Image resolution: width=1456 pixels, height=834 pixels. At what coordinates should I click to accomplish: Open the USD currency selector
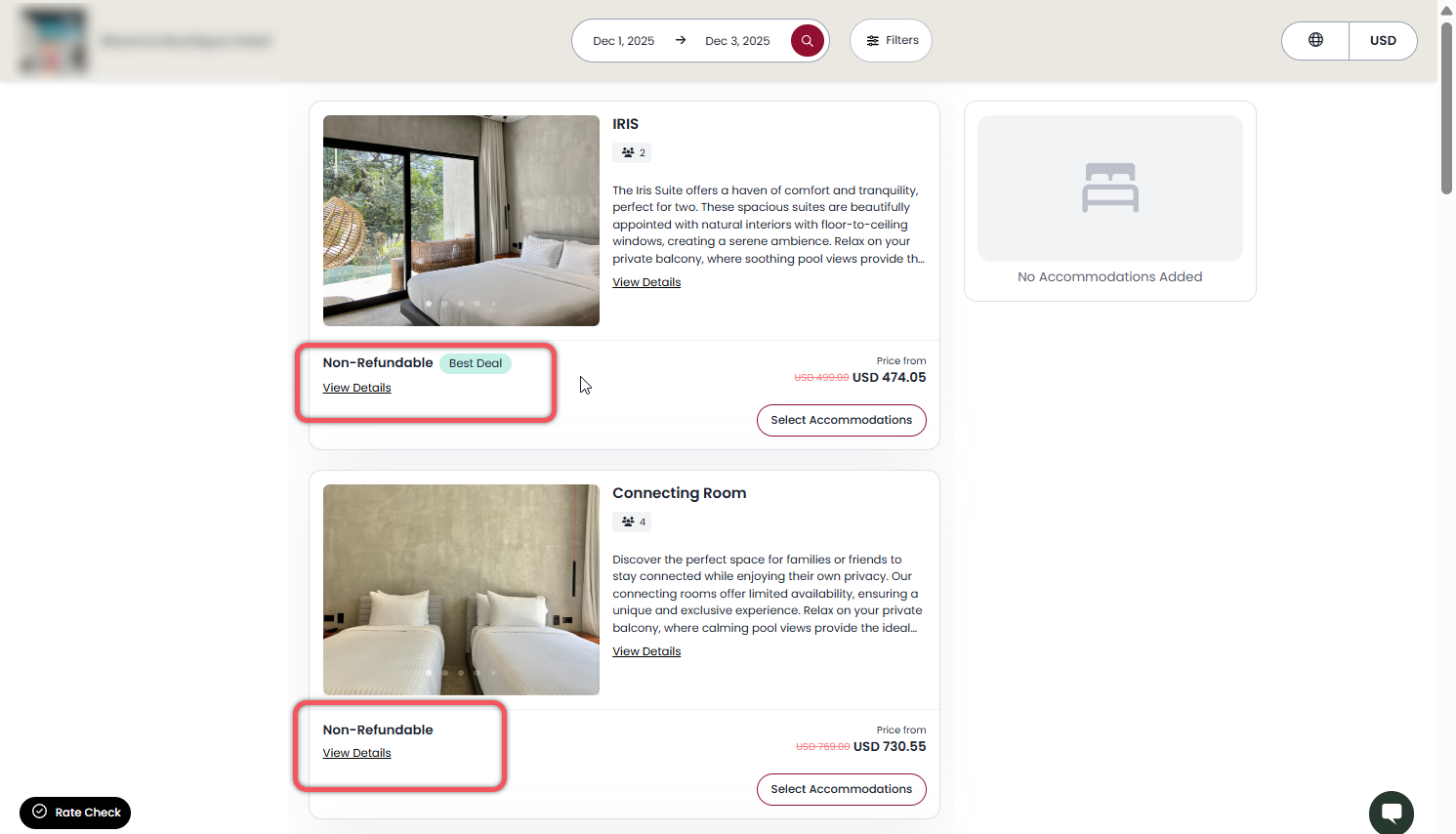pos(1382,41)
